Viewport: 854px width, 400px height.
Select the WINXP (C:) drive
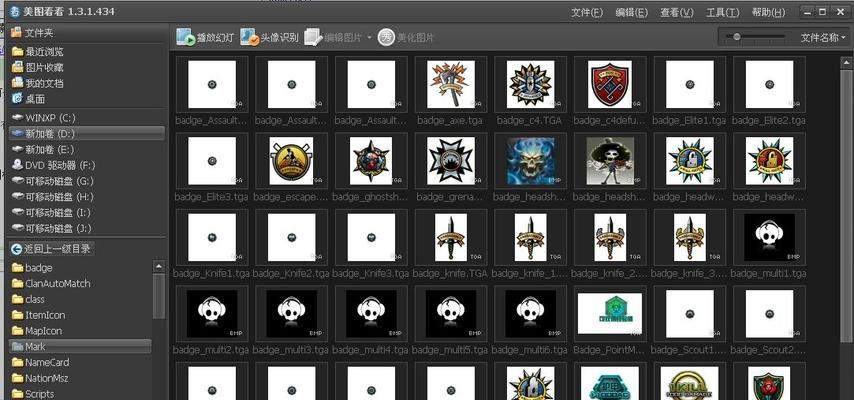(x=44, y=118)
